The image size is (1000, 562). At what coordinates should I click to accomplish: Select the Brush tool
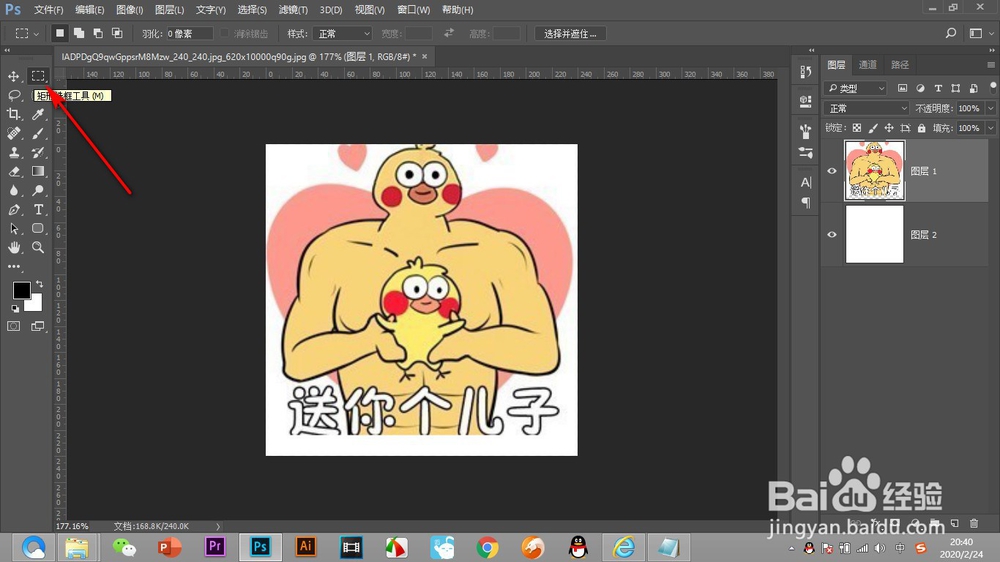[38, 133]
